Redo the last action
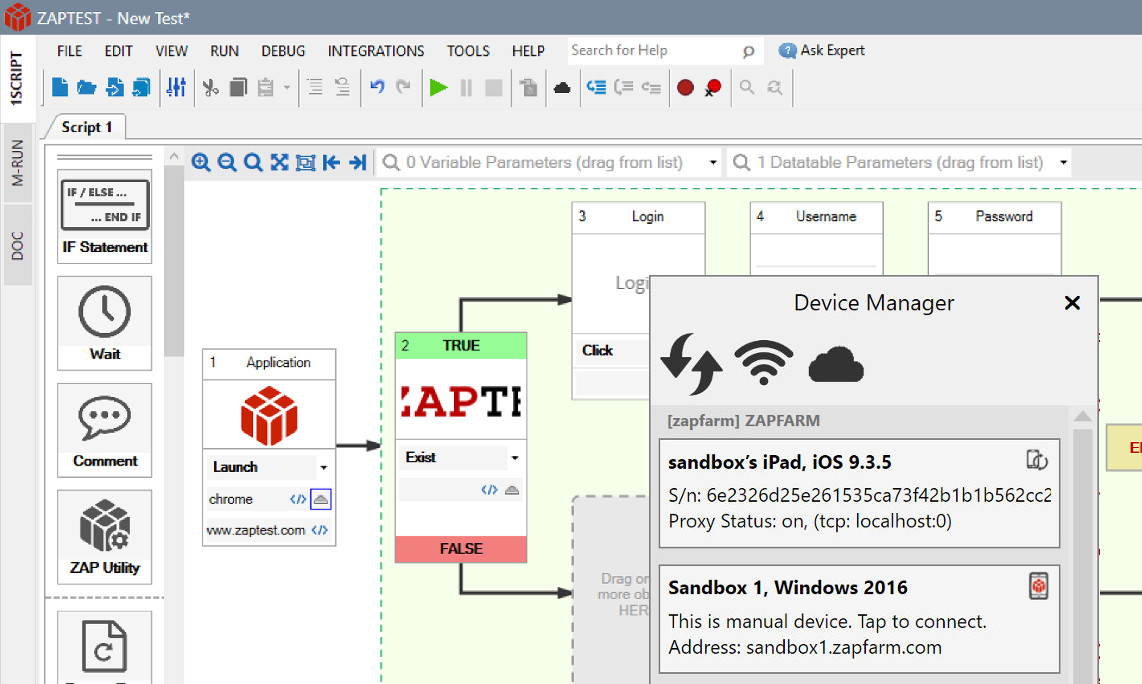 pos(403,87)
